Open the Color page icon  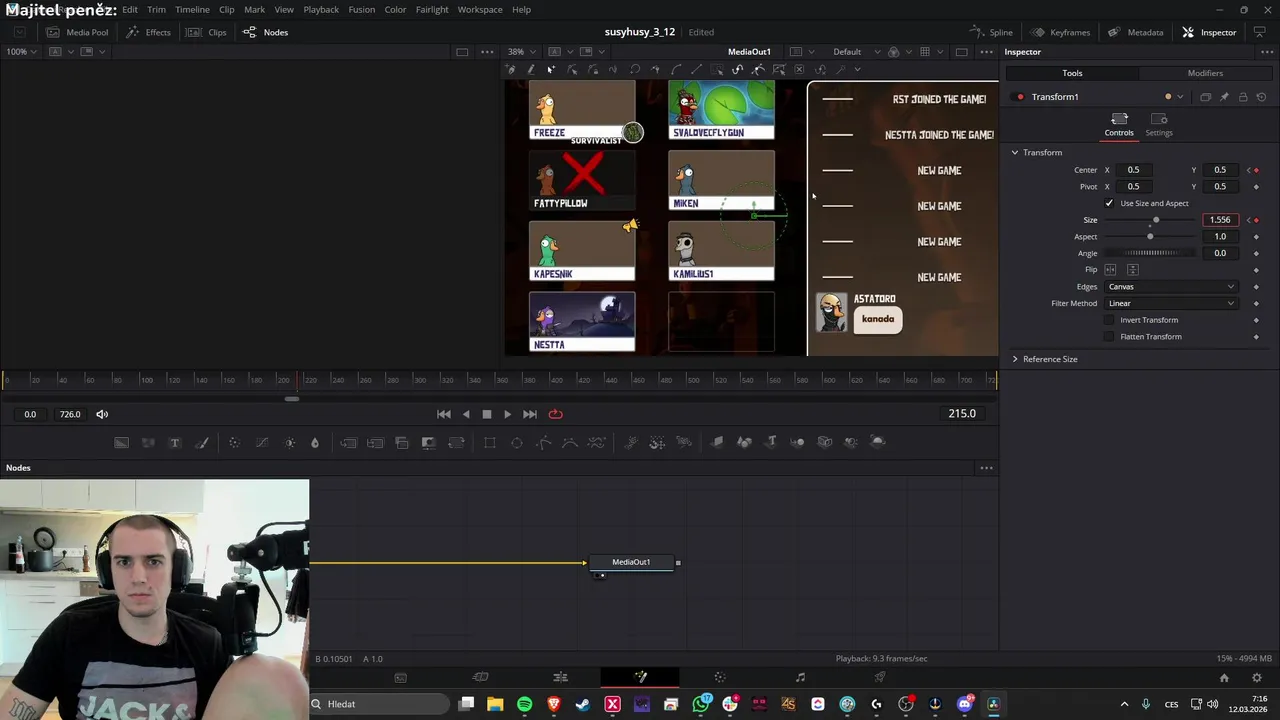click(720, 677)
